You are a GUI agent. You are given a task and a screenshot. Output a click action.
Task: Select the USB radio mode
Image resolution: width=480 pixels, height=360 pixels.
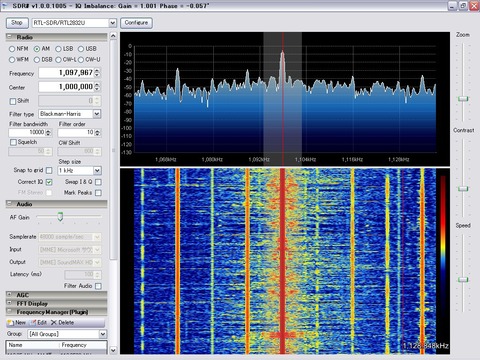point(81,49)
